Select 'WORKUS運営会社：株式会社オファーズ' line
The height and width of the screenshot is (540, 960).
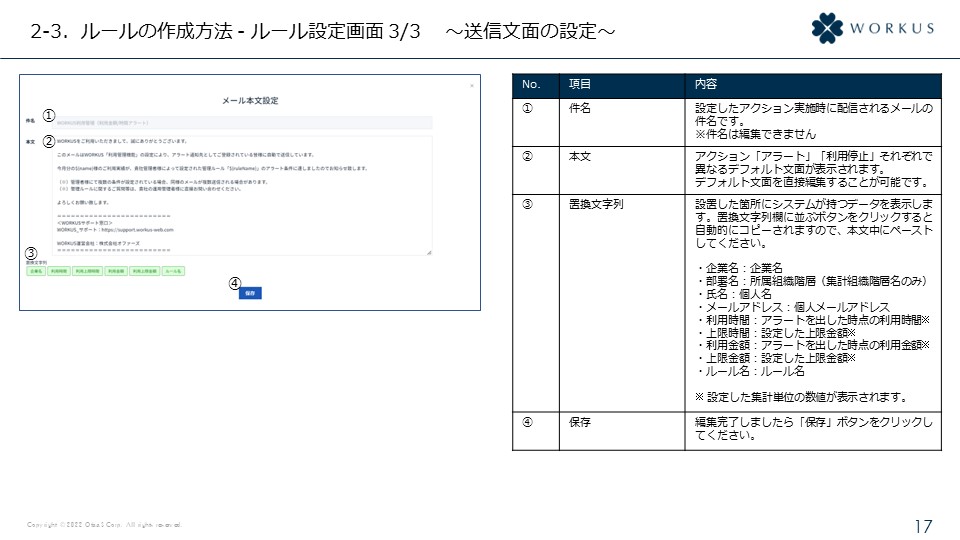98,244
